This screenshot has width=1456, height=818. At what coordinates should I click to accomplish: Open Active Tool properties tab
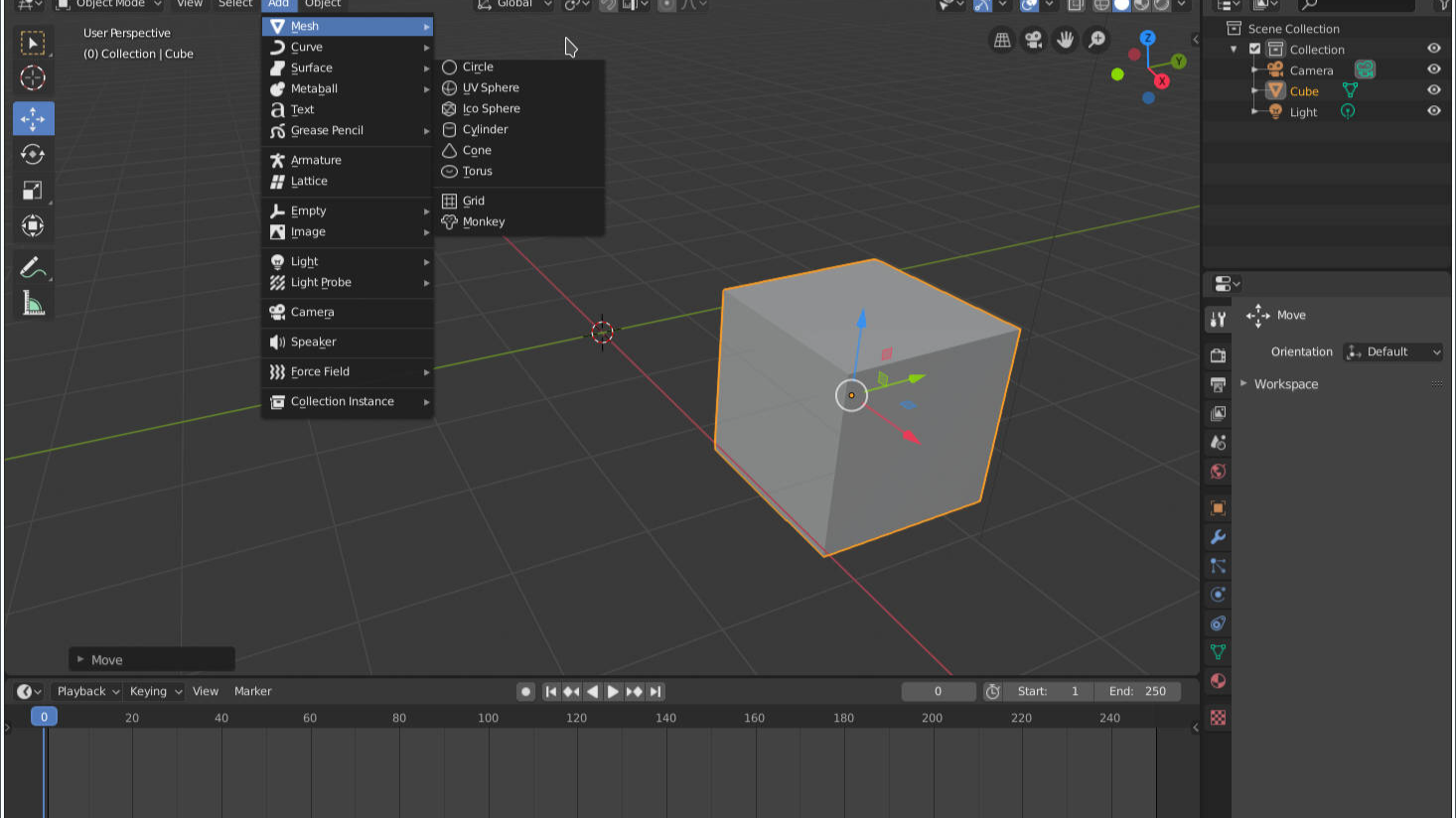[1218, 319]
